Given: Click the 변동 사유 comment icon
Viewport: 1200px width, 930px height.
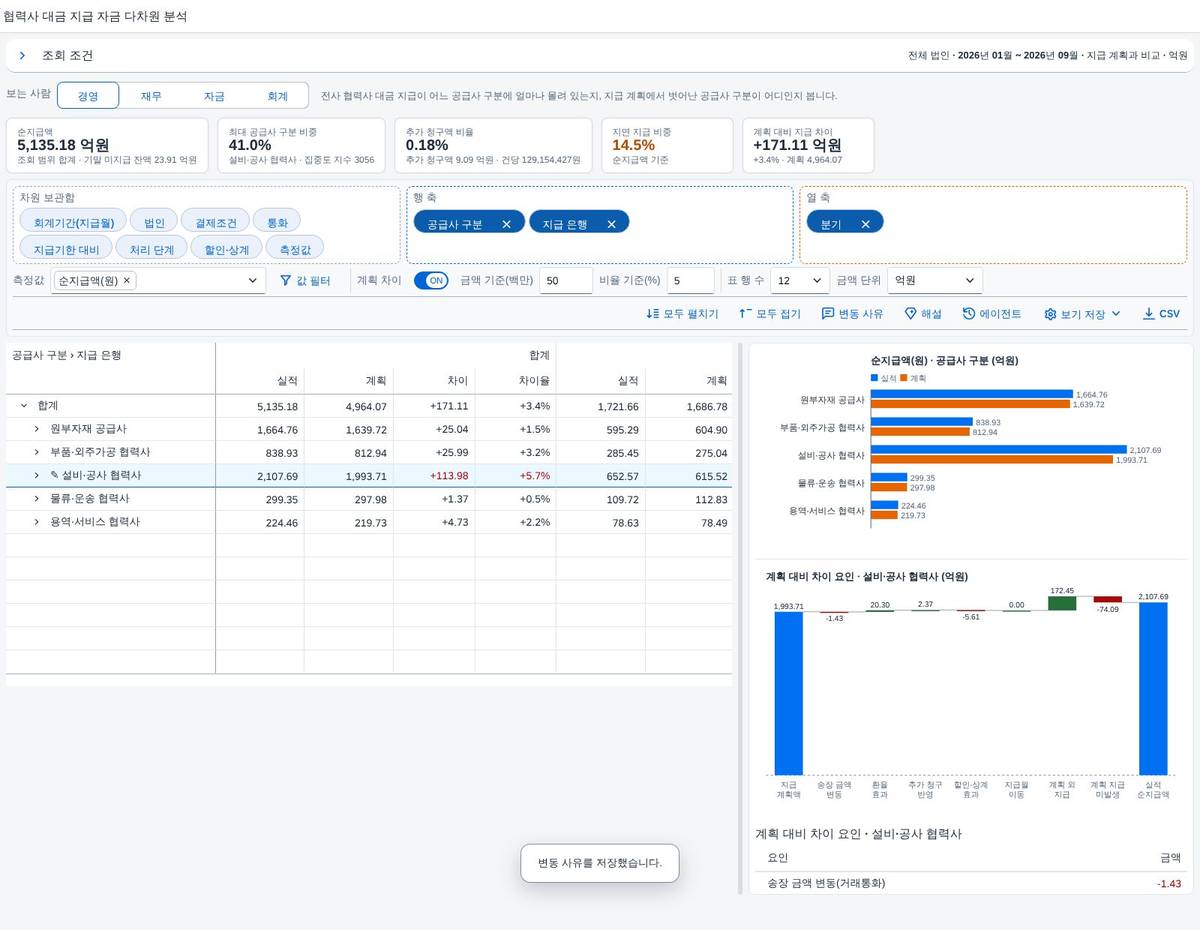Looking at the screenshot, I should (x=828, y=314).
